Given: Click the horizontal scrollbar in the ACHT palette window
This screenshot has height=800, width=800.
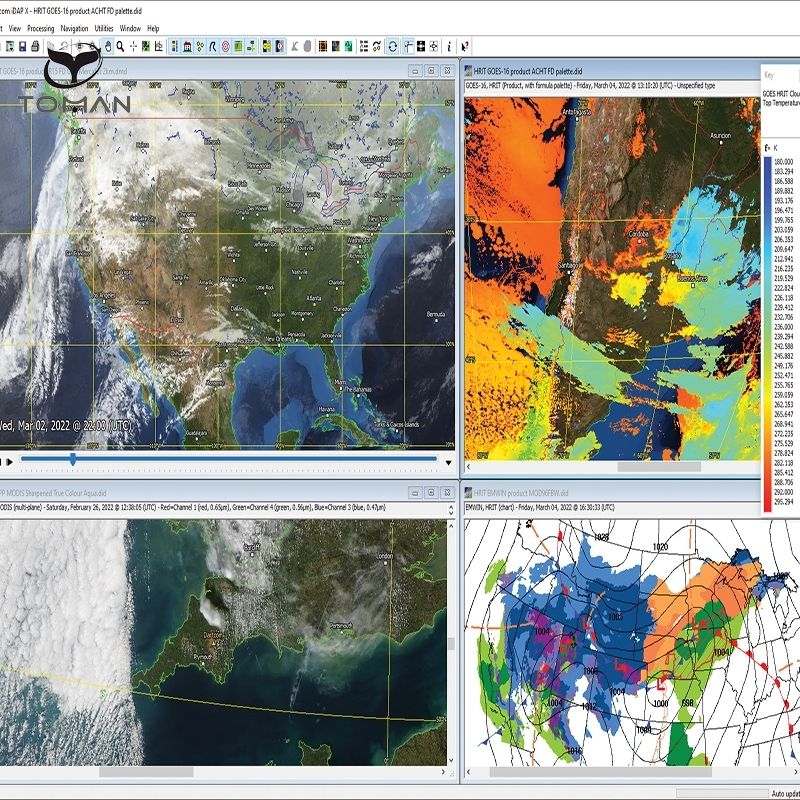Looking at the screenshot, I should (x=659, y=467).
